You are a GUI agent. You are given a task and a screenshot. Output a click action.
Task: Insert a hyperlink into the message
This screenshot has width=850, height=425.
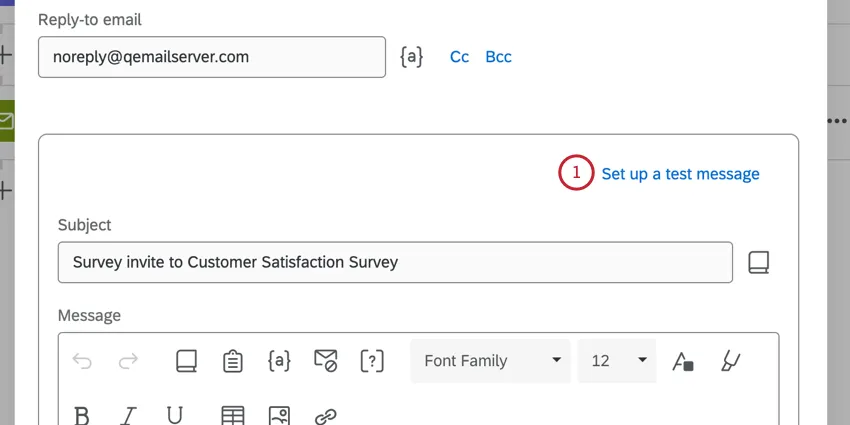coord(326,416)
